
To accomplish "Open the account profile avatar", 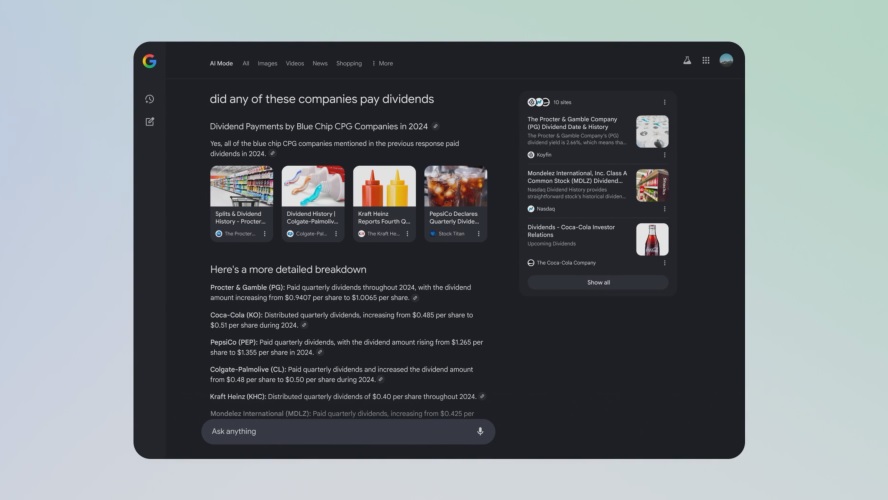I will click(x=726, y=60).
